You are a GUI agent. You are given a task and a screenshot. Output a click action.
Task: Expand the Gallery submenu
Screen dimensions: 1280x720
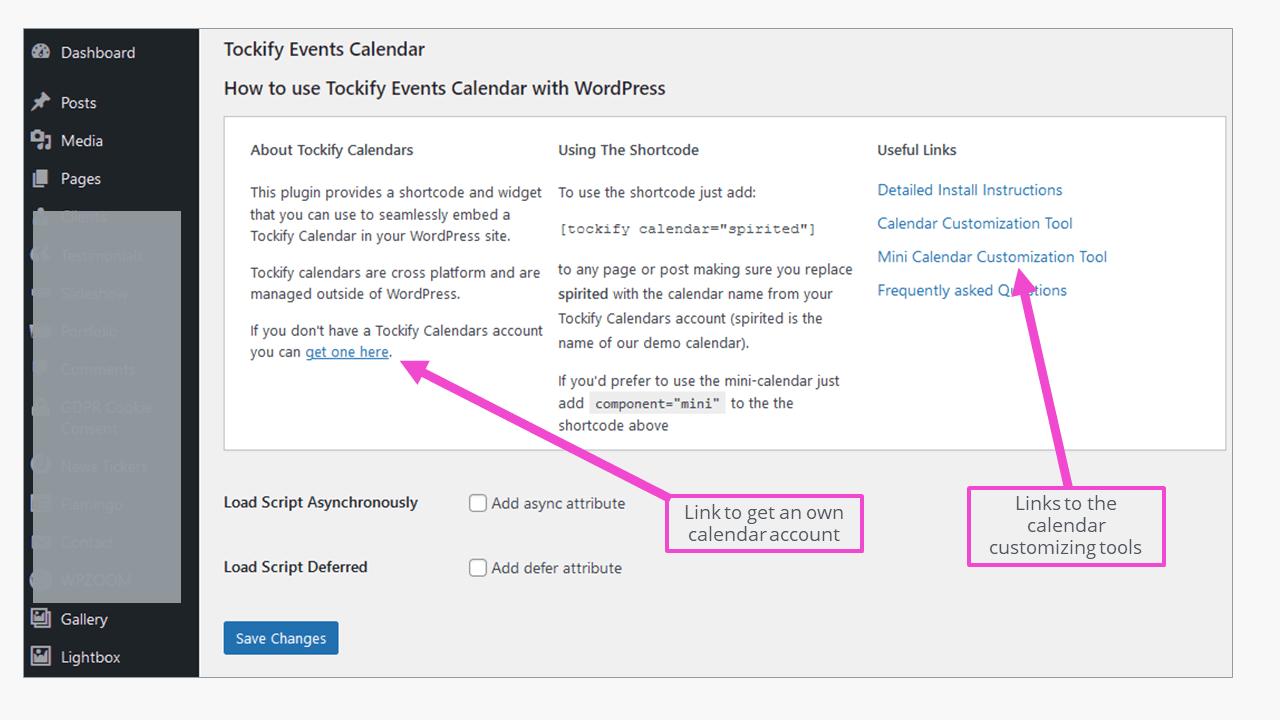tap(85, 619)
